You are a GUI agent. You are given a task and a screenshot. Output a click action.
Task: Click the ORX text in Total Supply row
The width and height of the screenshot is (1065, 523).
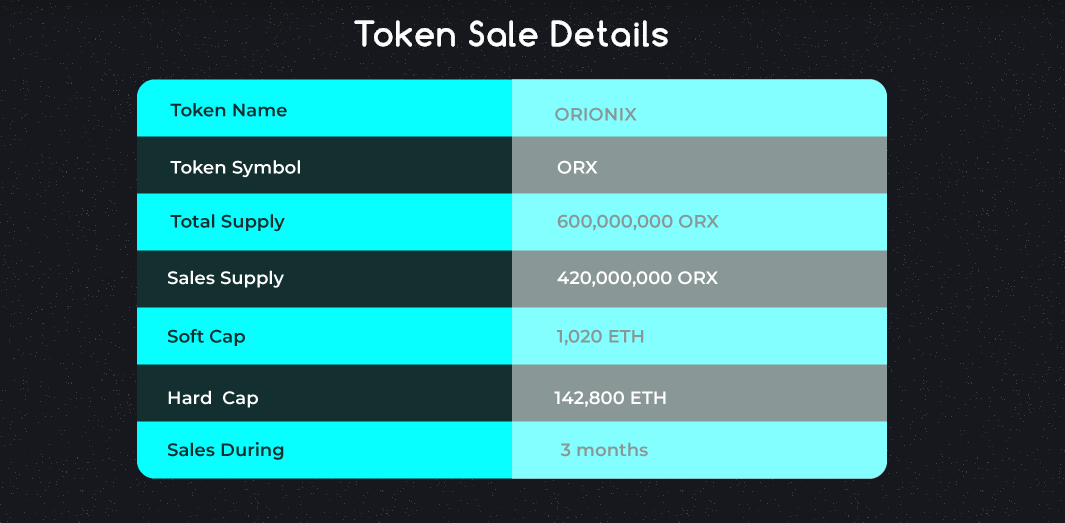tap(698, 222)
